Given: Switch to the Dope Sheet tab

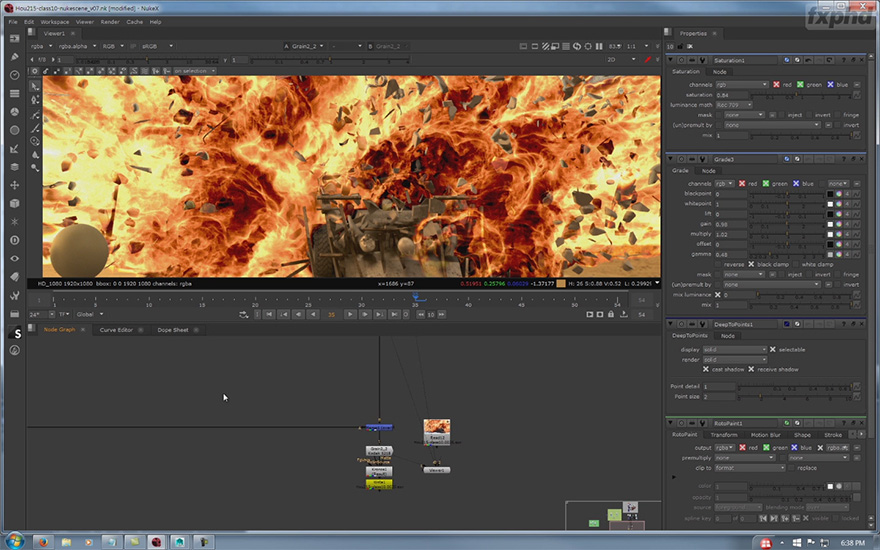Looking at the screenshot, I should (173, 330).
